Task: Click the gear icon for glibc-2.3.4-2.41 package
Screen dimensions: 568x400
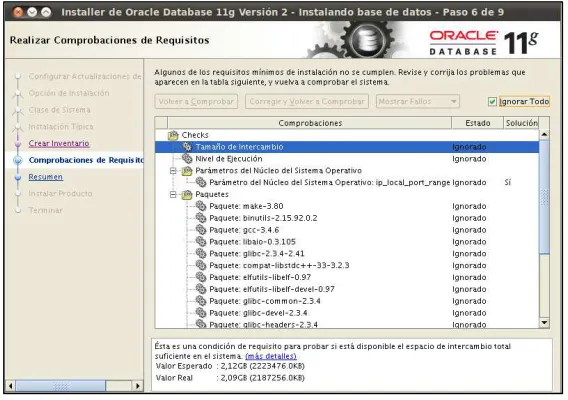Action: tap(201, 254)
